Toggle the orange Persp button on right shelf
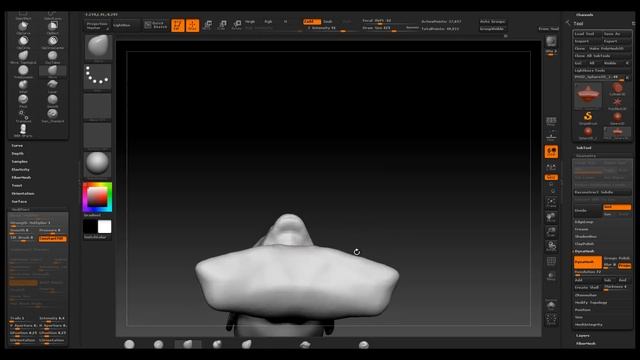This screenshot has height=360, width=640. coord(551,151)
